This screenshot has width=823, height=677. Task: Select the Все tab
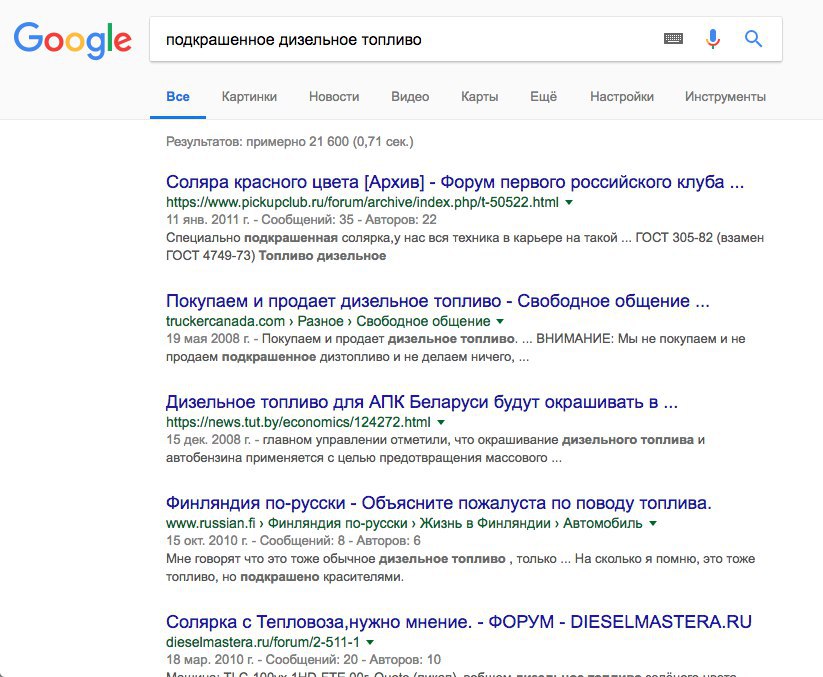178,97
